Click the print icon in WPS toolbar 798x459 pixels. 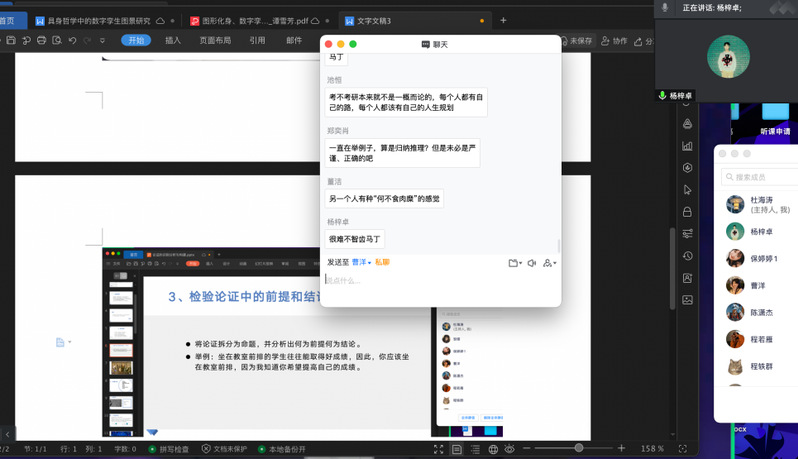41,41
